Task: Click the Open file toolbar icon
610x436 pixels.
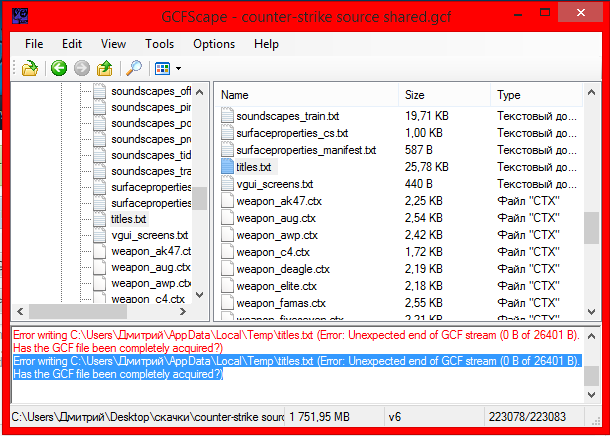Action: tap(30, 68)
